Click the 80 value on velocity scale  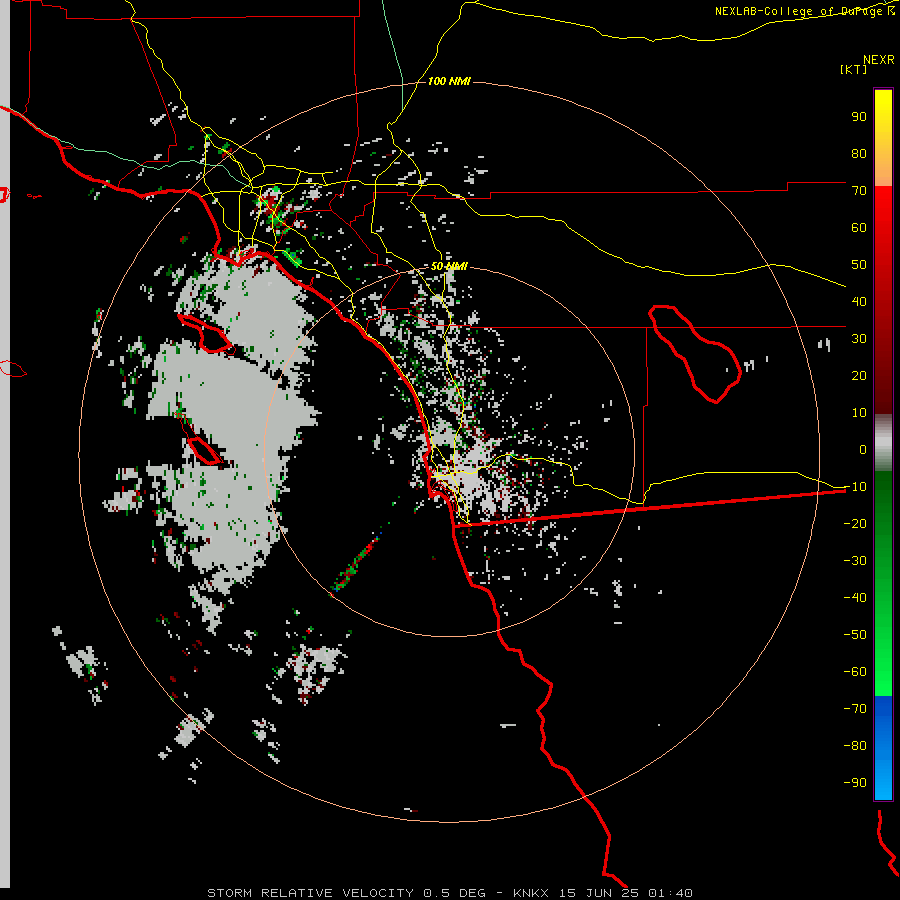coord(859,154)
